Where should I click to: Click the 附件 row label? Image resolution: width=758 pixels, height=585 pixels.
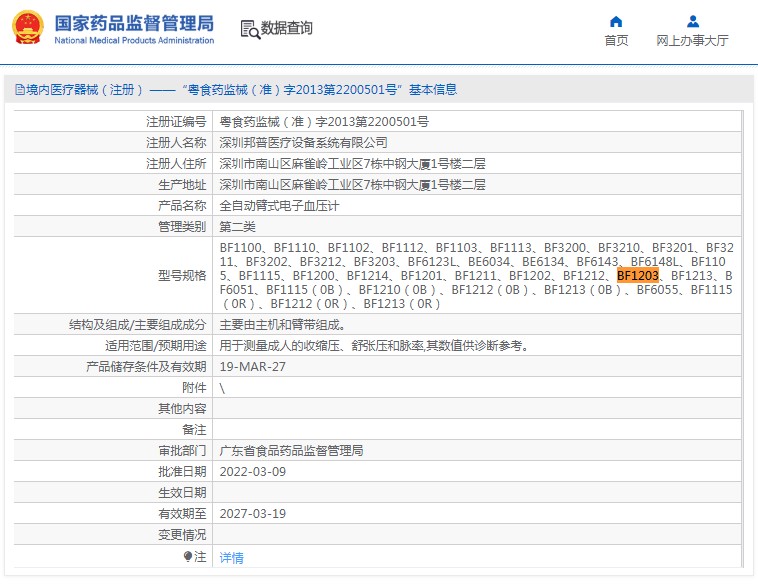coord(194,388)
